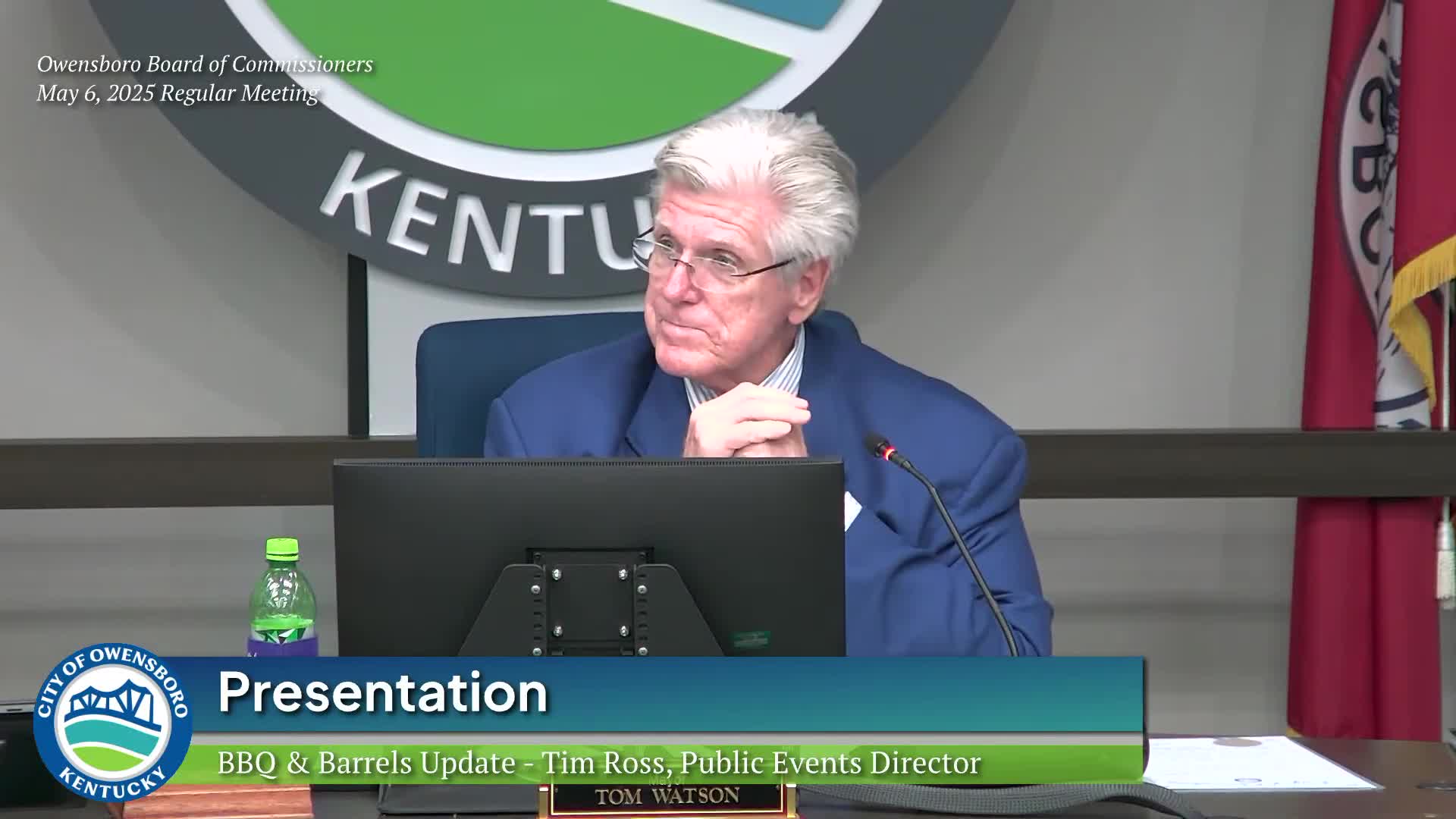Click the green water bottle cap
The image size is (1456, 819).
[x=282, y=549]
